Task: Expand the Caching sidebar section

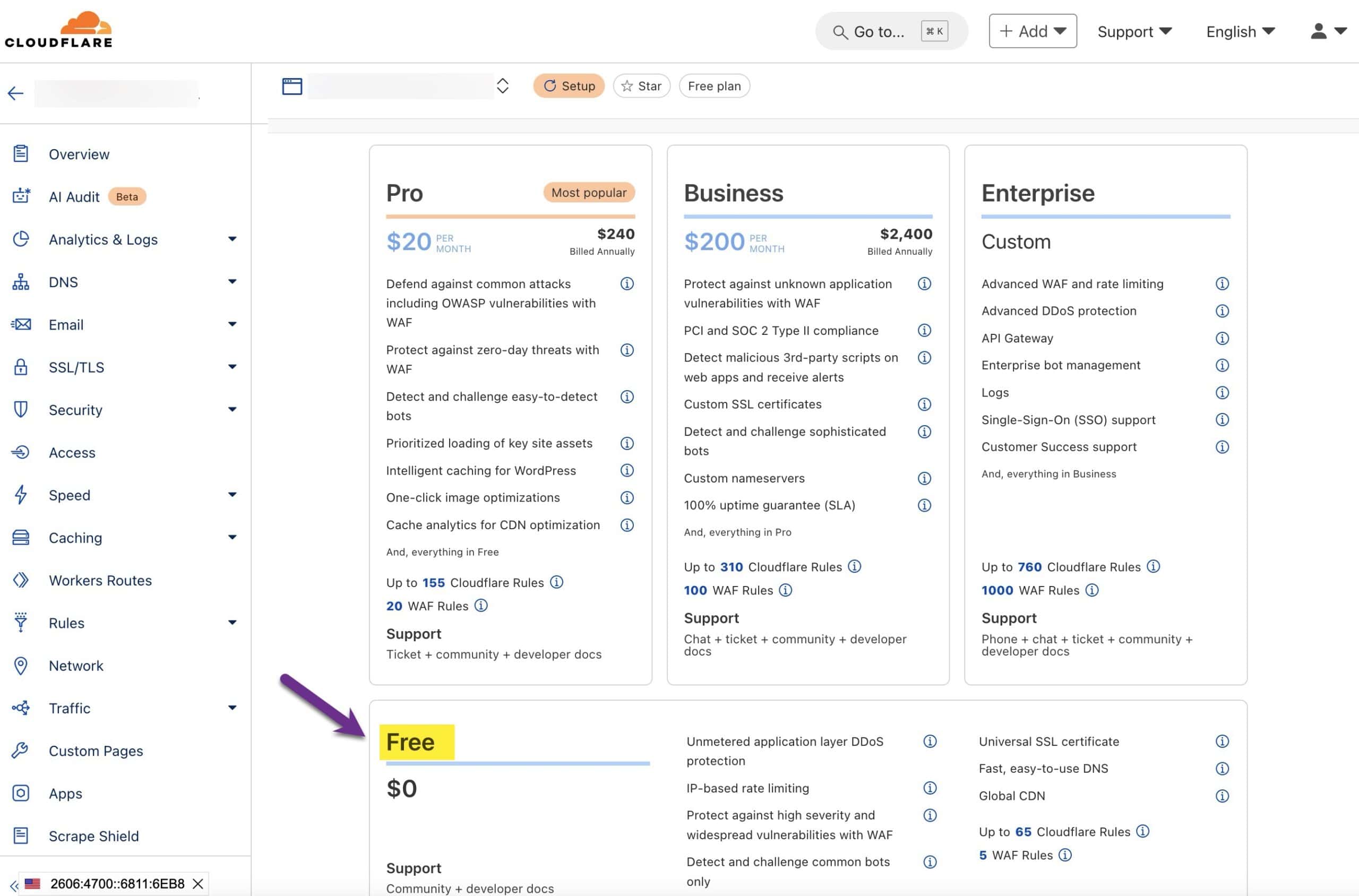Action: 232,537
